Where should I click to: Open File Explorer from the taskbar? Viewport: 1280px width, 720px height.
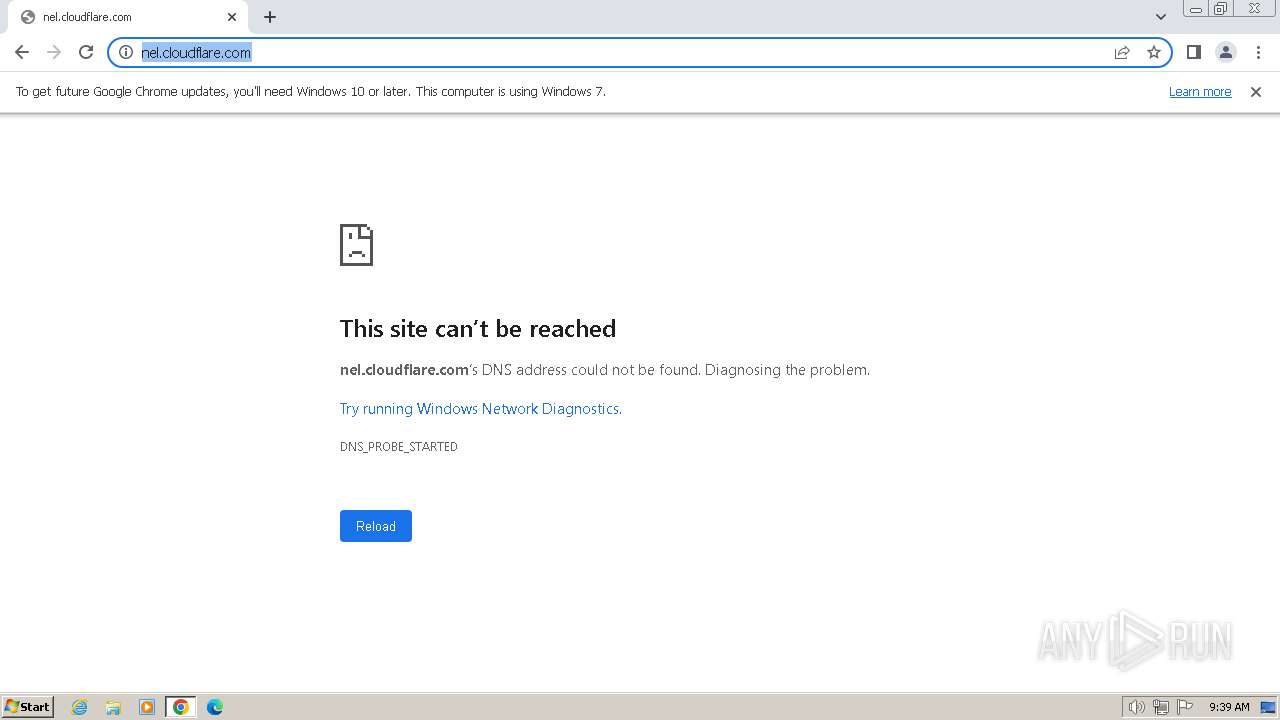coord(113,707)
